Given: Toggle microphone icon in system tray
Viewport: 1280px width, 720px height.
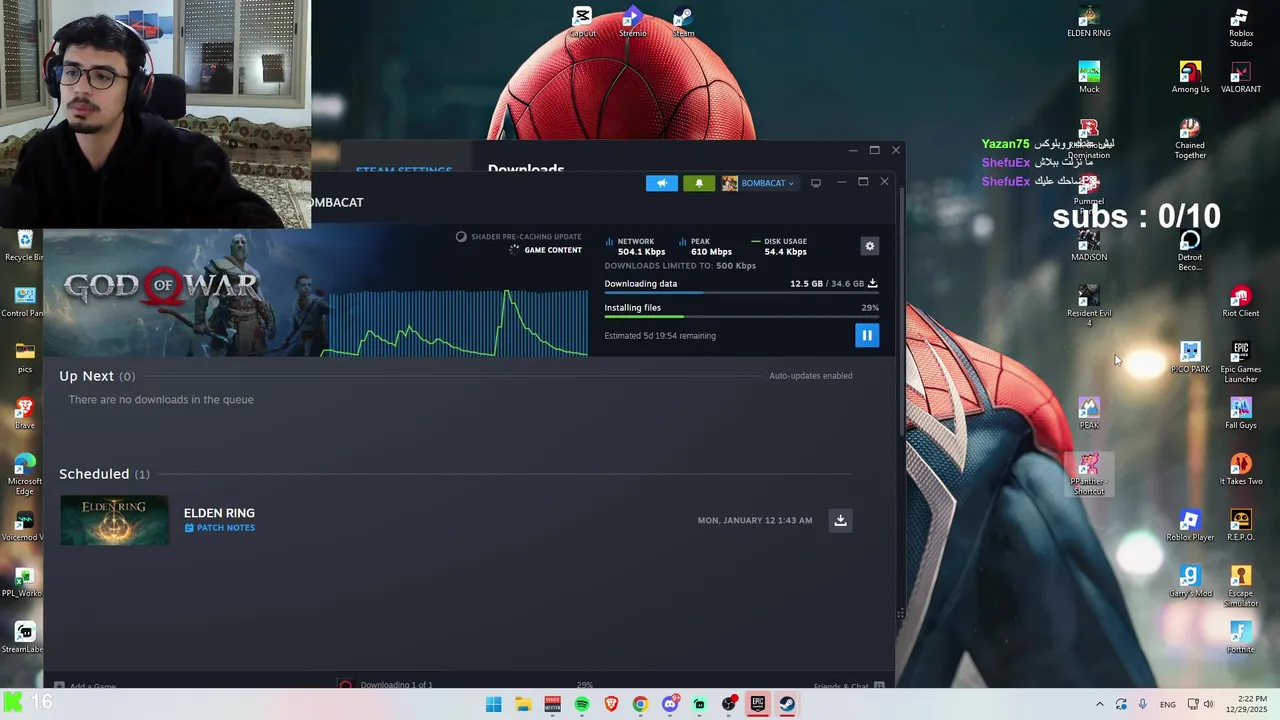Looking at the screenshot, I should tap(1142, 704).
